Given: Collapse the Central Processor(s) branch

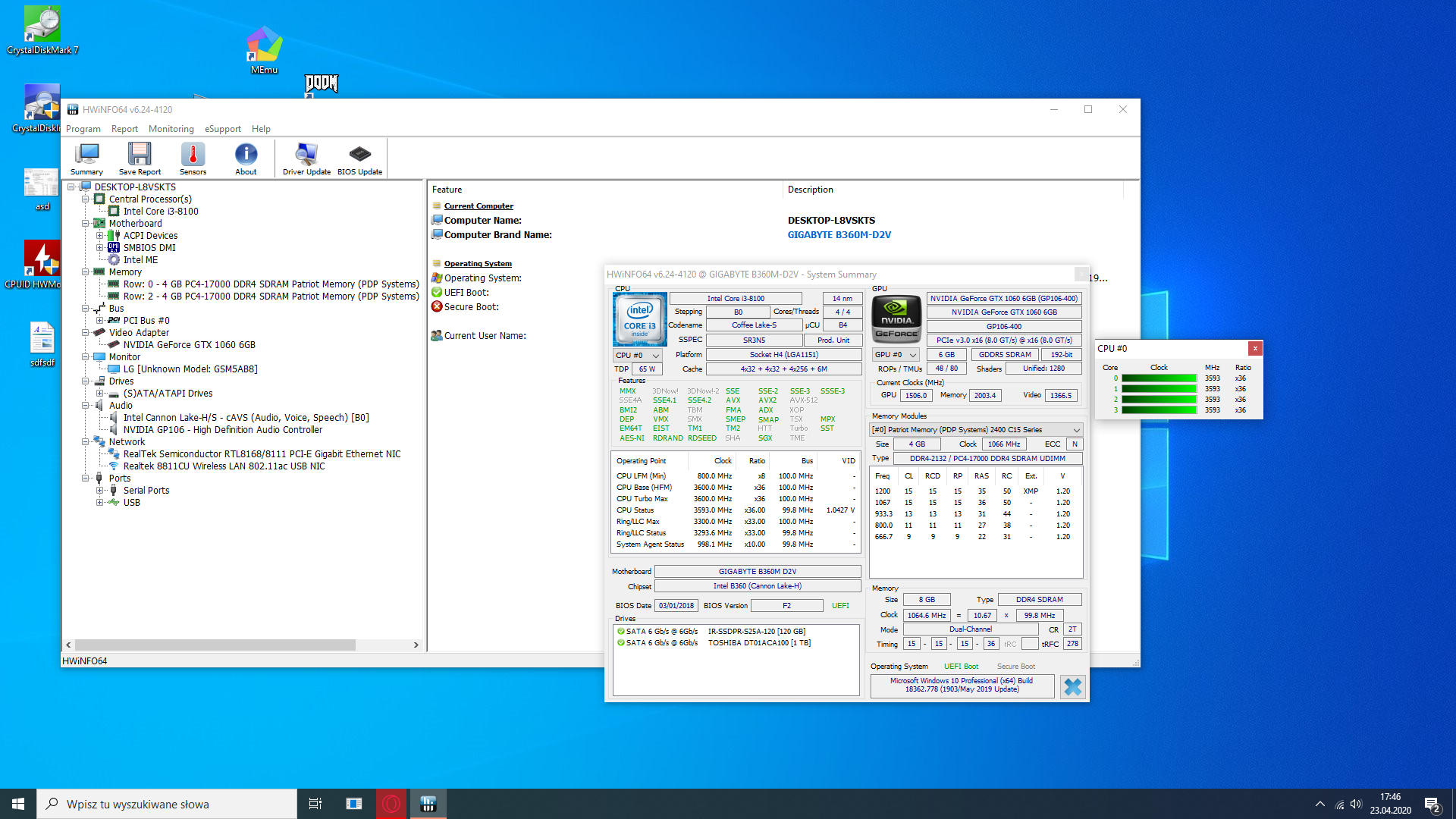Looking at the screenshot, I should pyautogui.click(x=86, y=199).
